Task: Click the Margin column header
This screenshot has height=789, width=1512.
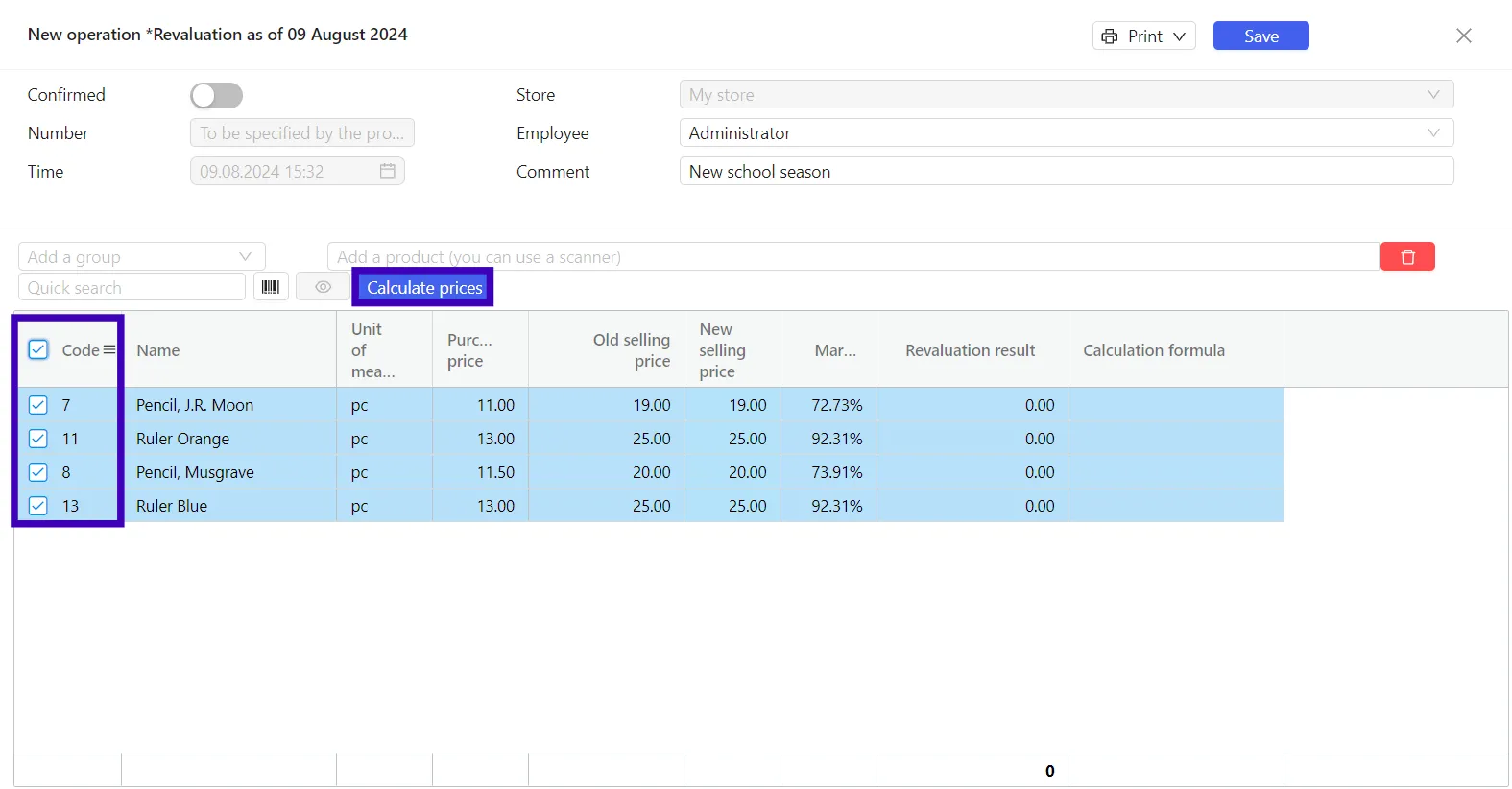Action: [828, 349]
